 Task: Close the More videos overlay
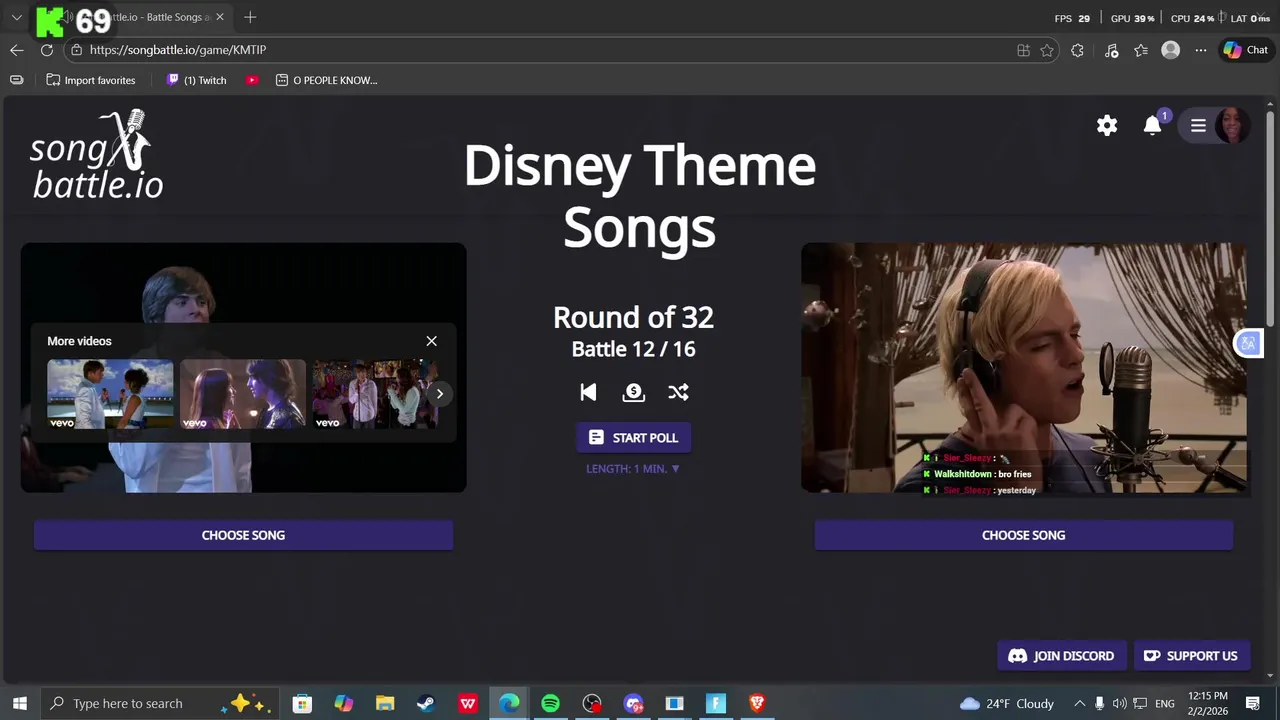432,341
